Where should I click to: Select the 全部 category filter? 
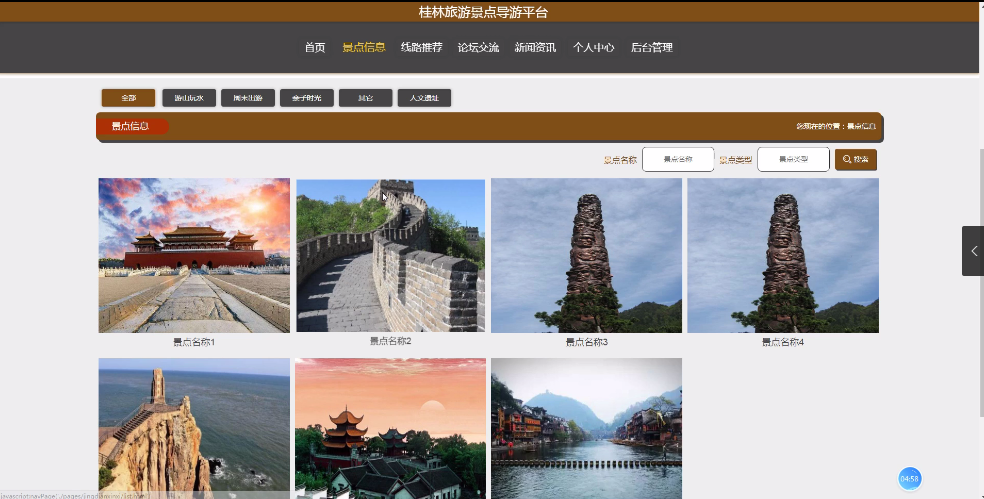129,98
